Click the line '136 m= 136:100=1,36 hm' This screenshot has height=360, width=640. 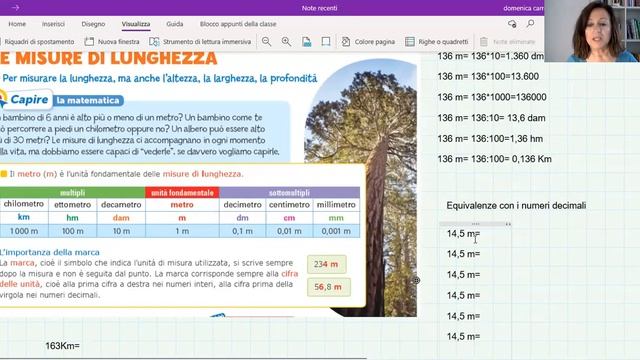490,139
